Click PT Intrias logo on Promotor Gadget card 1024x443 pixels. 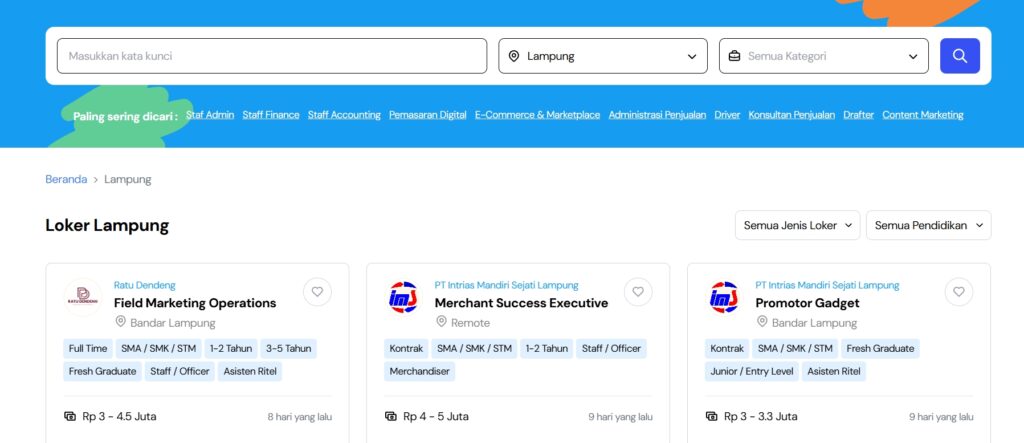[724, 297]
